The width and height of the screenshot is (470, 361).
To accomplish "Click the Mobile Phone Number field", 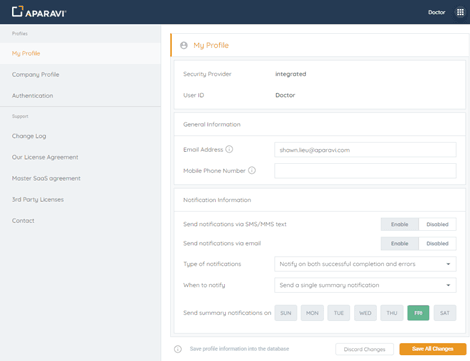I will 365,171.
